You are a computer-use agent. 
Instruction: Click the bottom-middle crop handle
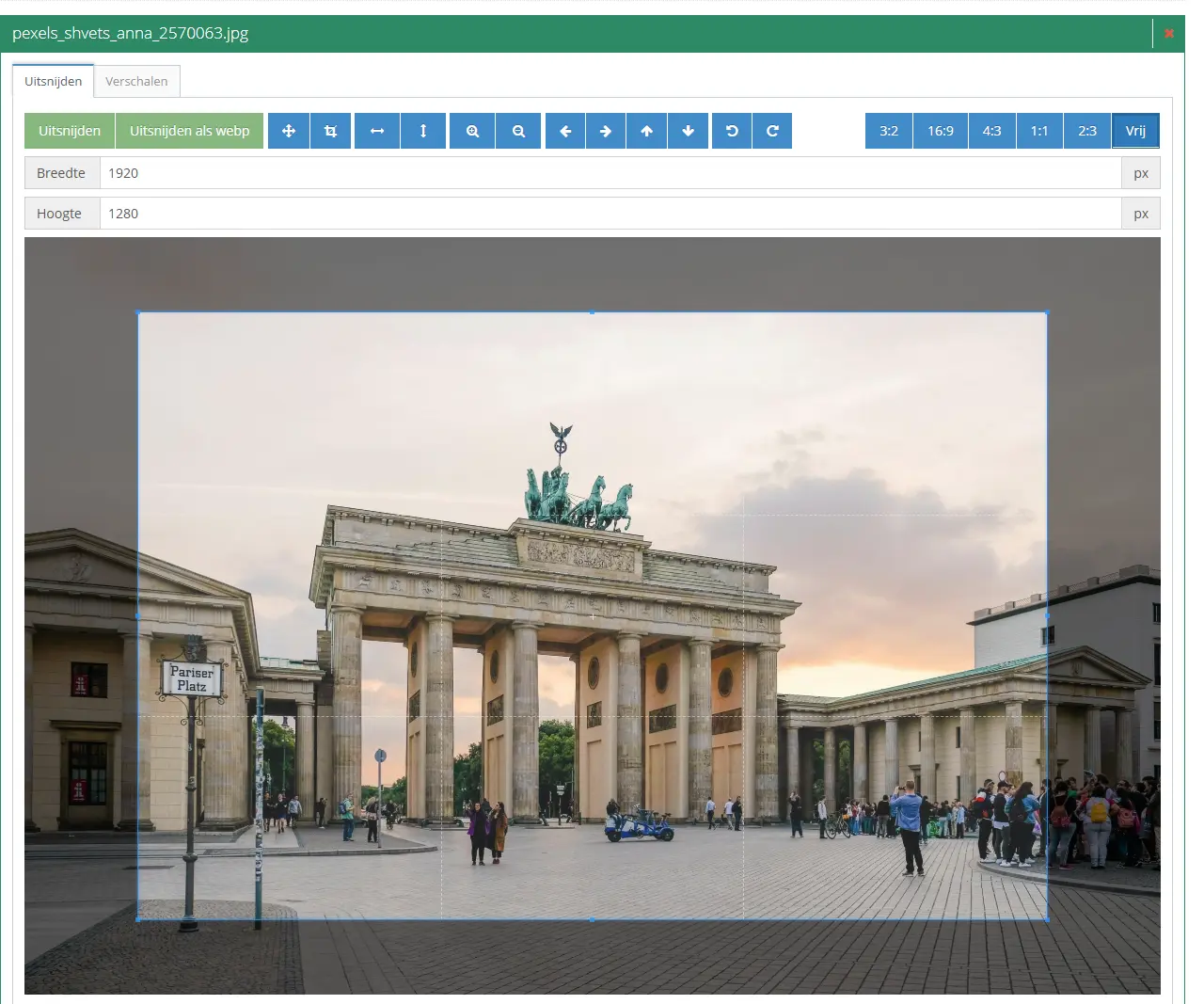point(592,919)
